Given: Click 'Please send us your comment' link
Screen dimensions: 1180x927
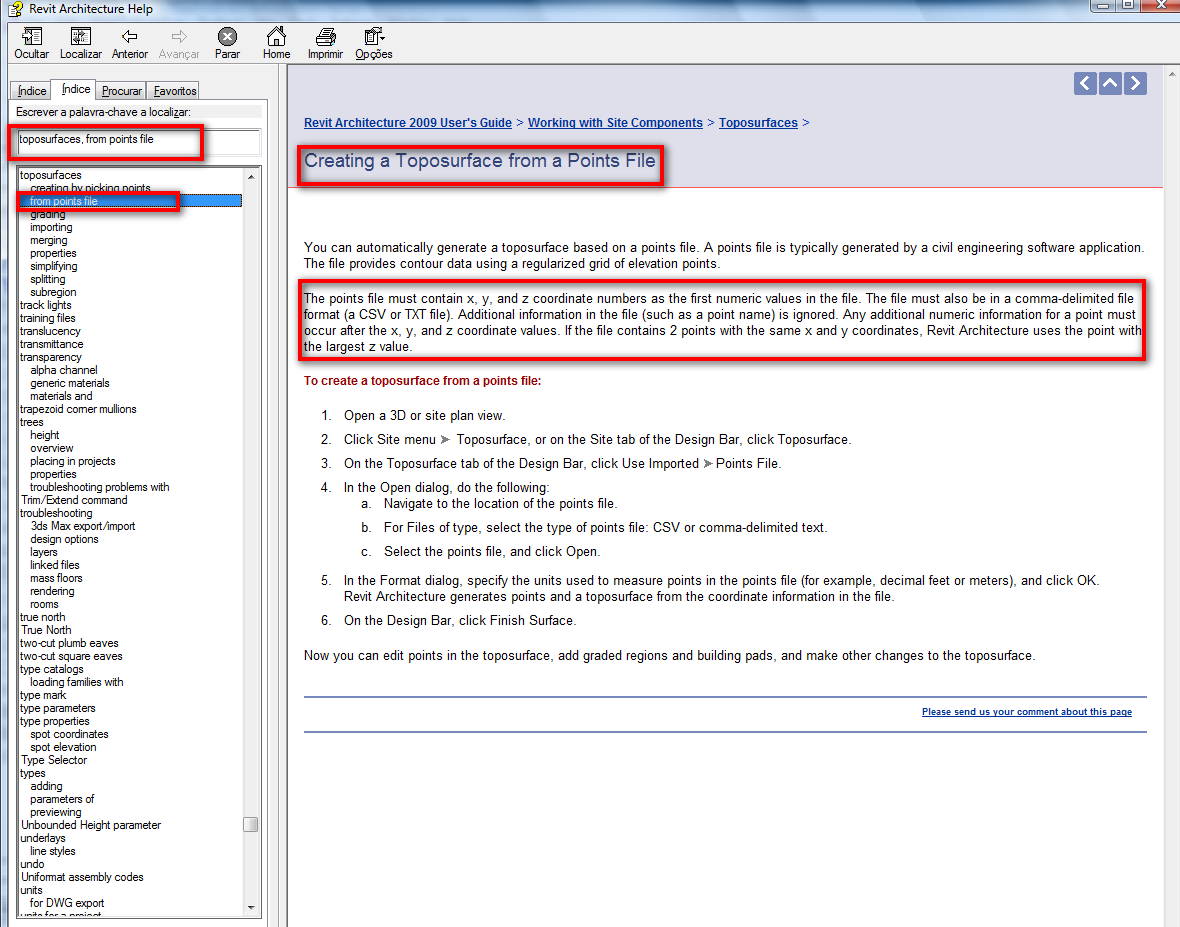Looking at the screenshot, I should coord(1026,712).
